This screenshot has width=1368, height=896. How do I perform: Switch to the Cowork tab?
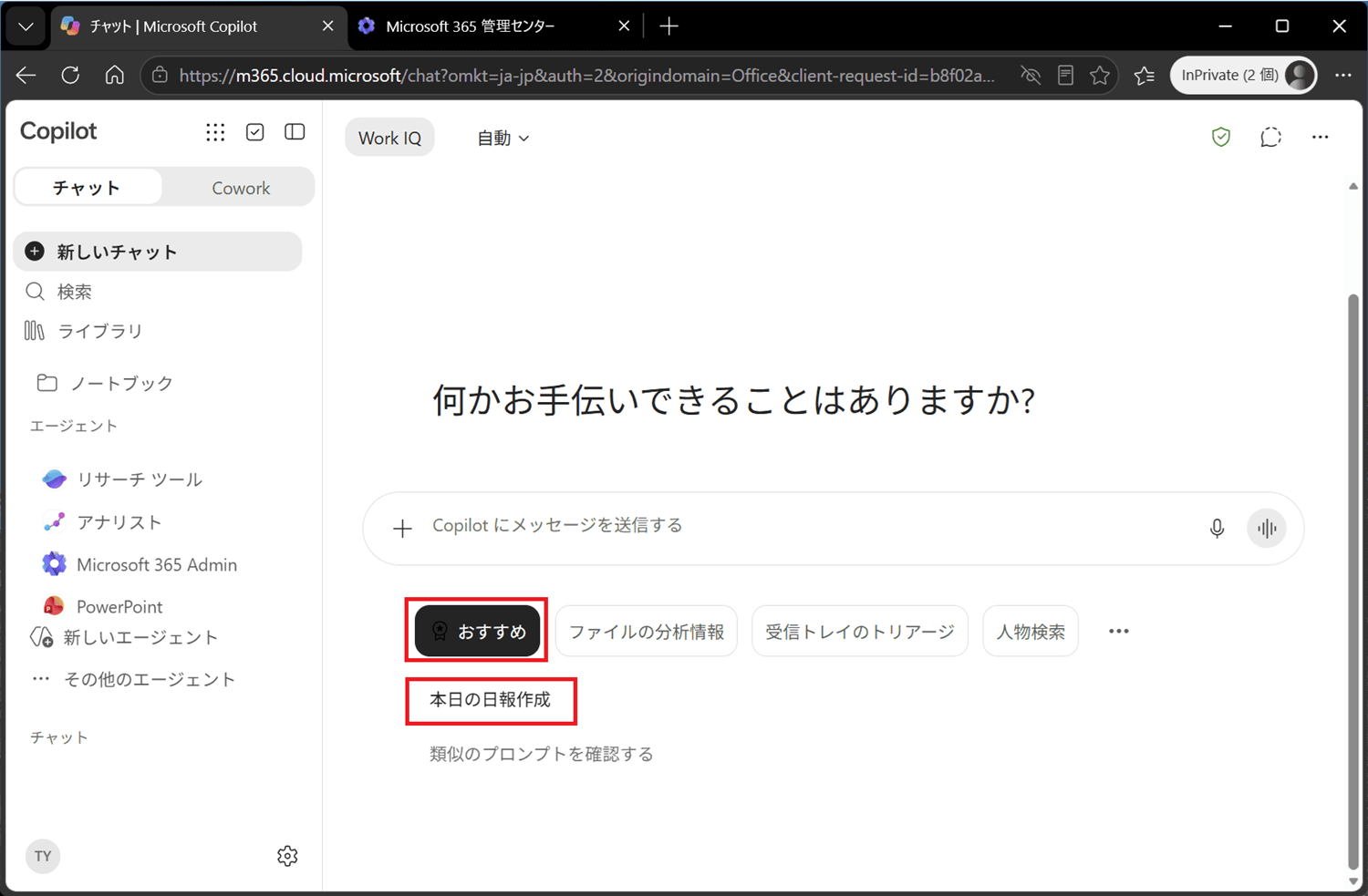pos(241,188)
